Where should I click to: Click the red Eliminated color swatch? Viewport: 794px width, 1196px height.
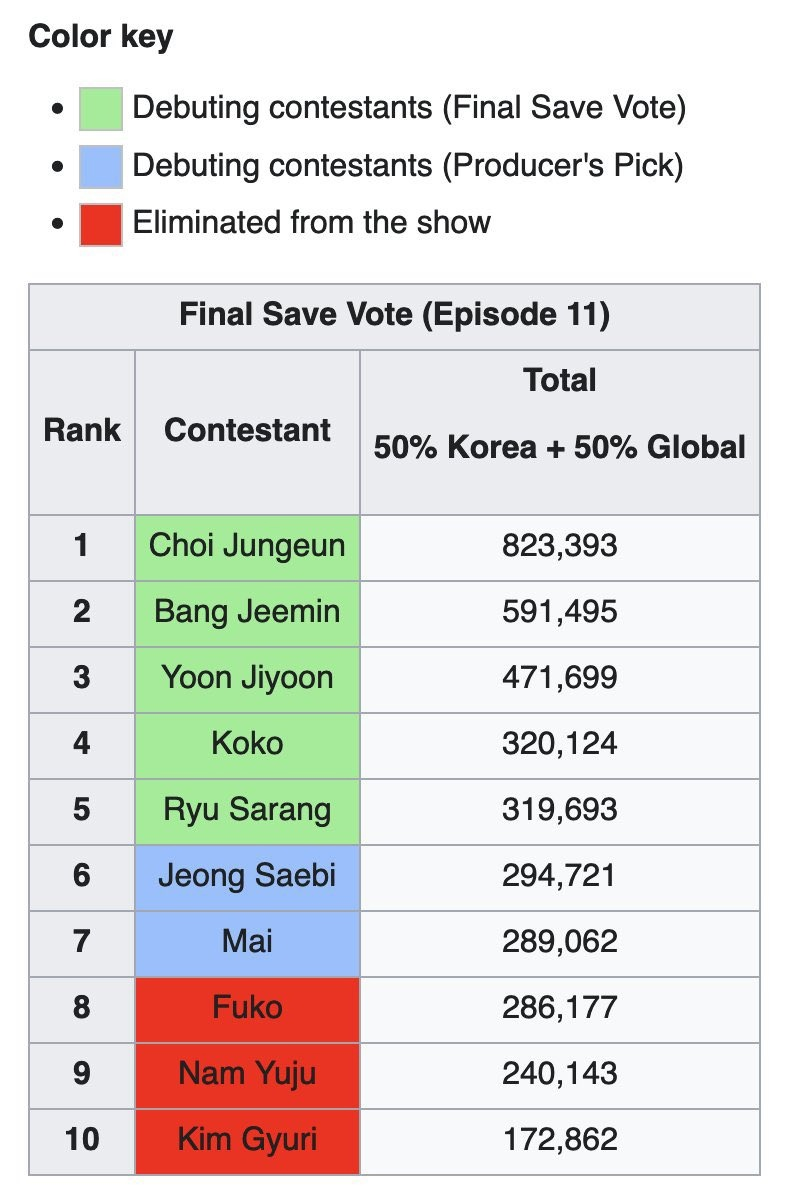point(101,222)
